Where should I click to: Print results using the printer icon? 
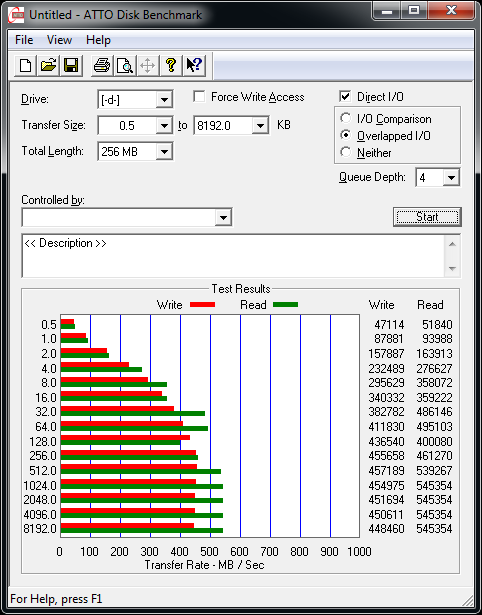pos(102,66)
